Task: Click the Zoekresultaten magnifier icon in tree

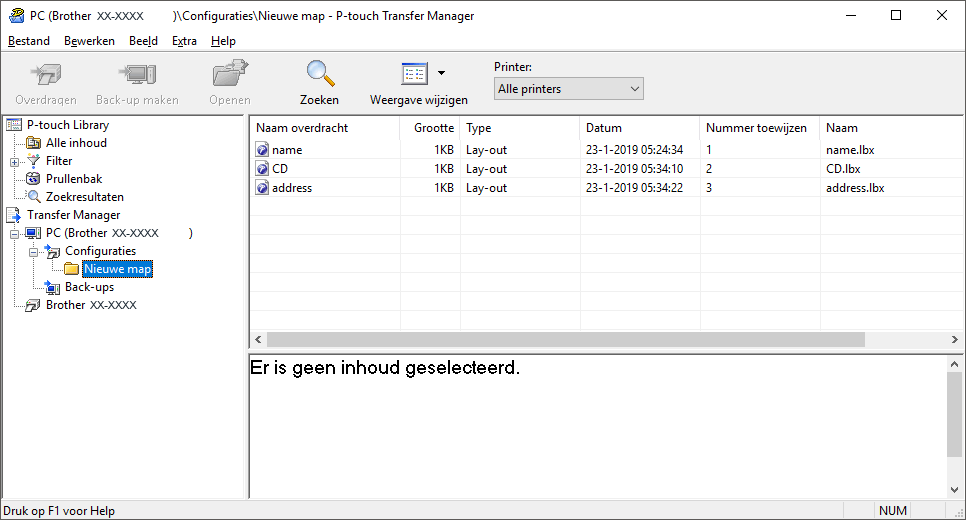Action: [x=34, y=197]
